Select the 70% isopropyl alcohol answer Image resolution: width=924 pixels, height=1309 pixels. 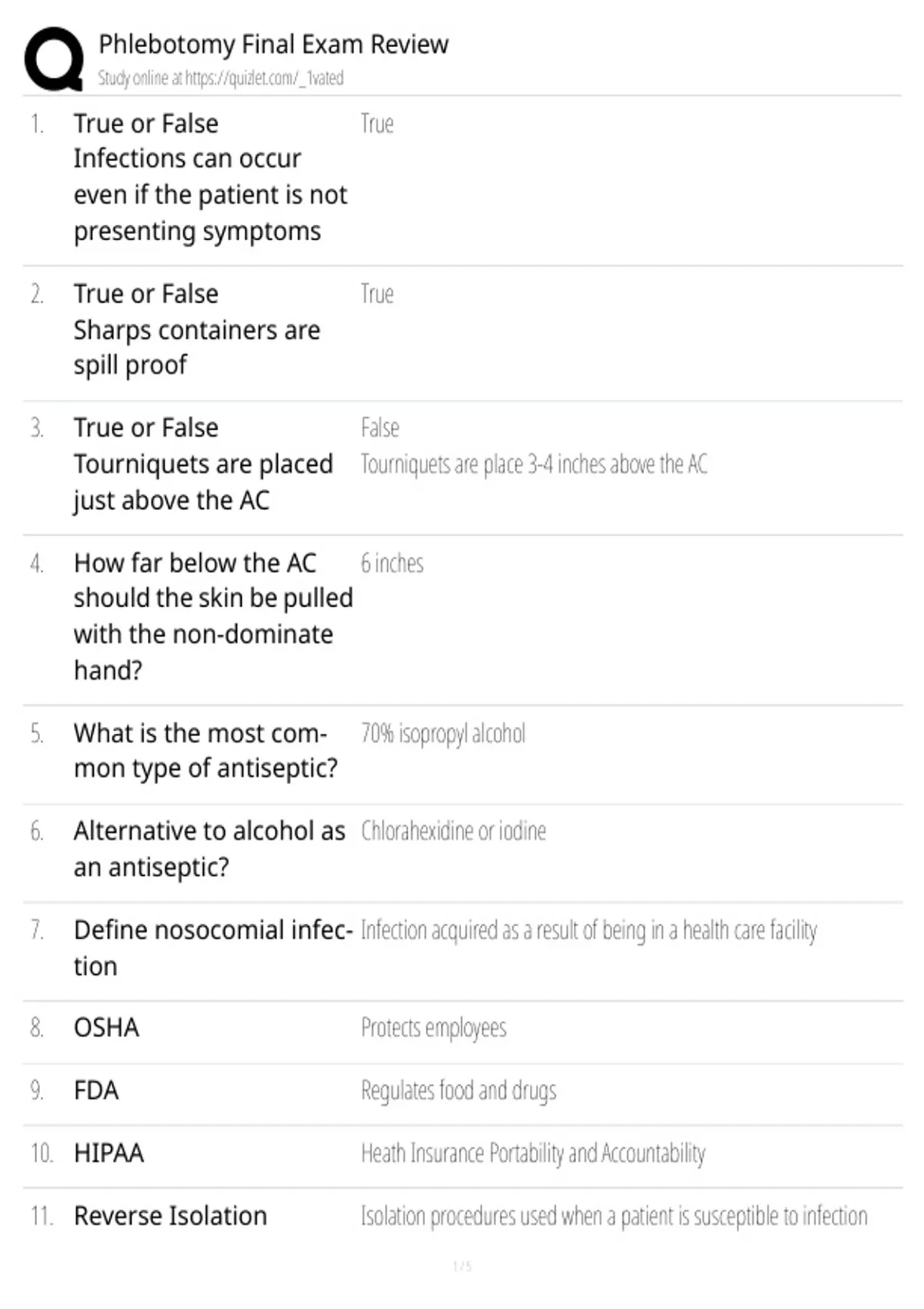[x=443, y=734]
